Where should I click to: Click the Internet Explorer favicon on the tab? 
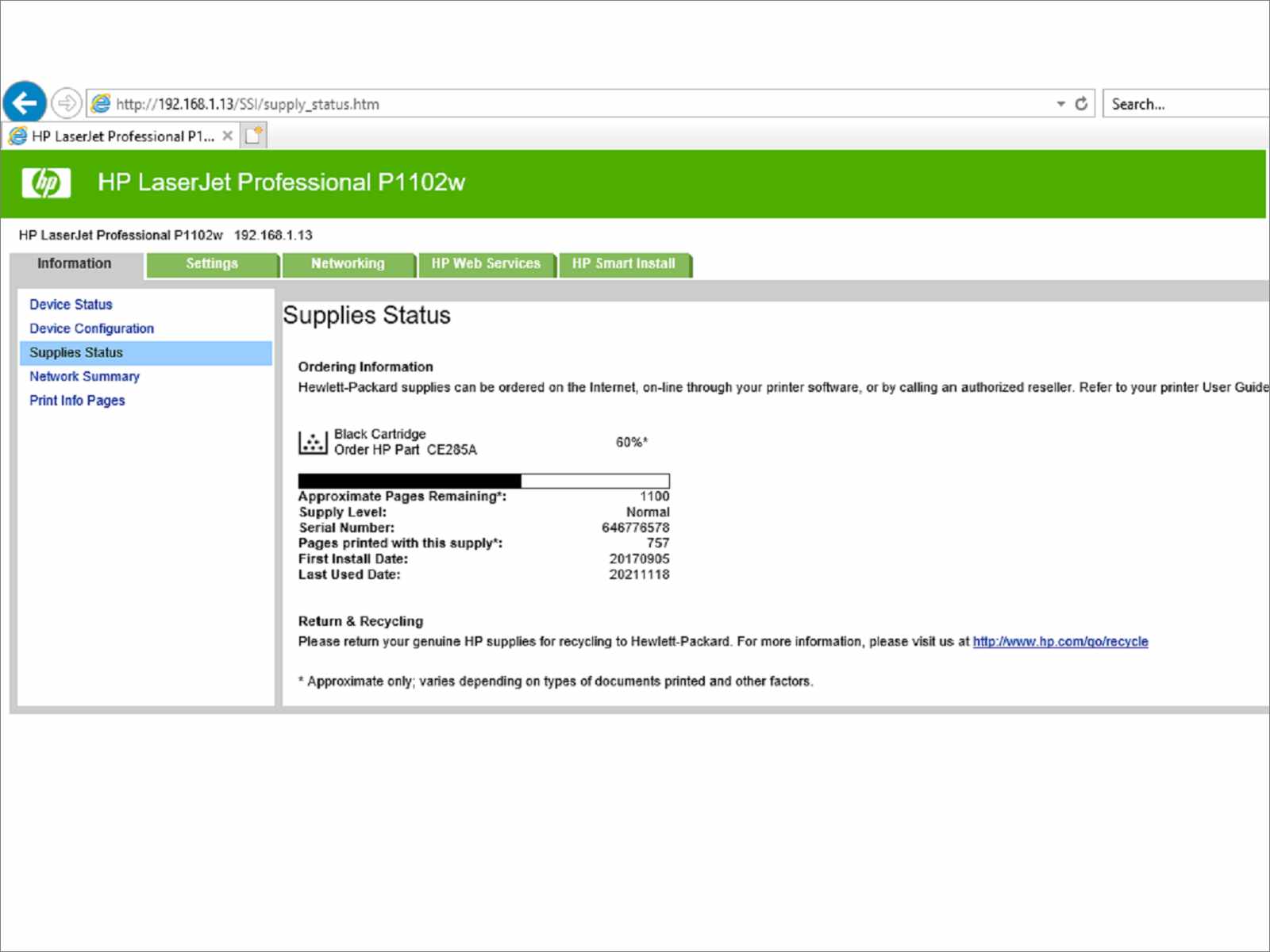pos(17,136)
